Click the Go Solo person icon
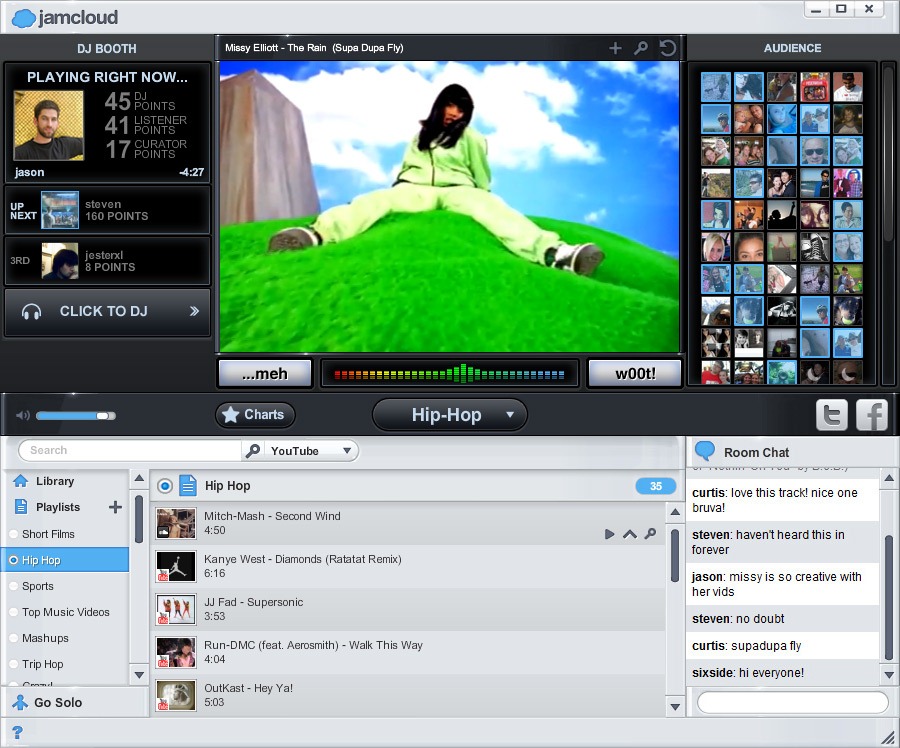The height and width of the screenshot is (748, 900). click(x=20, y=702)
